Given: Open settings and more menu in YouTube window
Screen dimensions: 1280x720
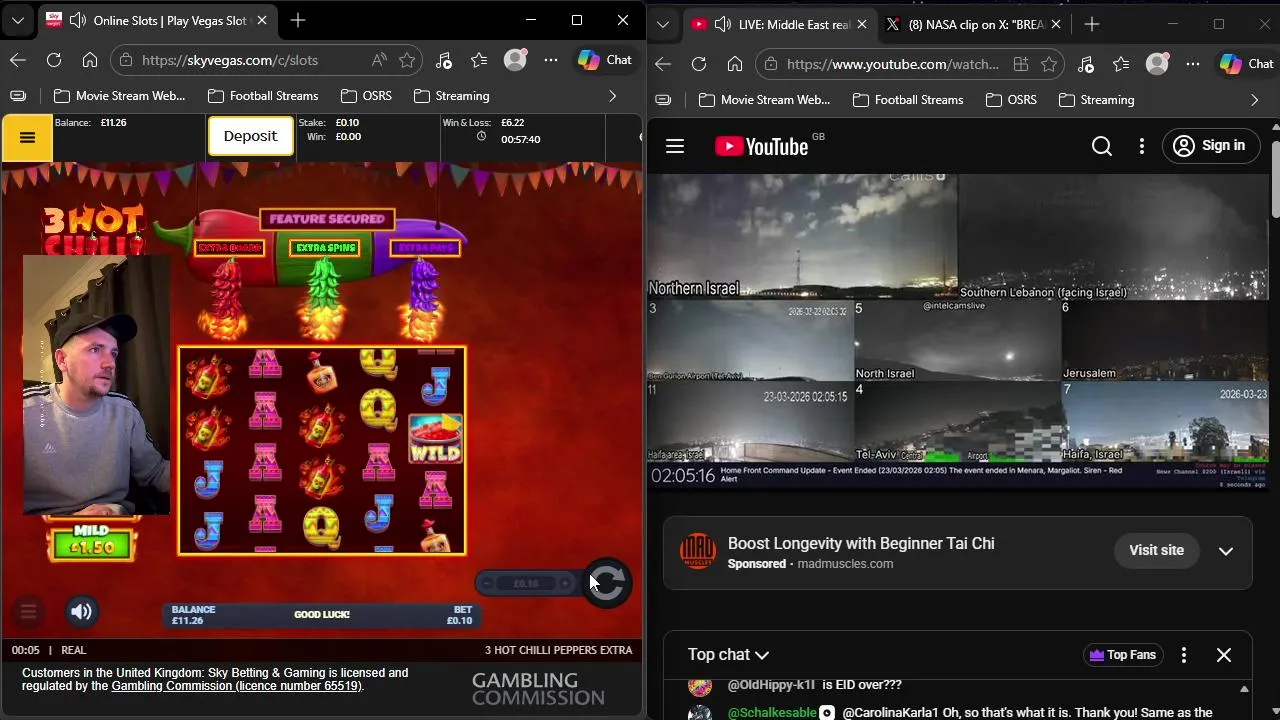Looking at the screenshot, I should coord(1193,64).
